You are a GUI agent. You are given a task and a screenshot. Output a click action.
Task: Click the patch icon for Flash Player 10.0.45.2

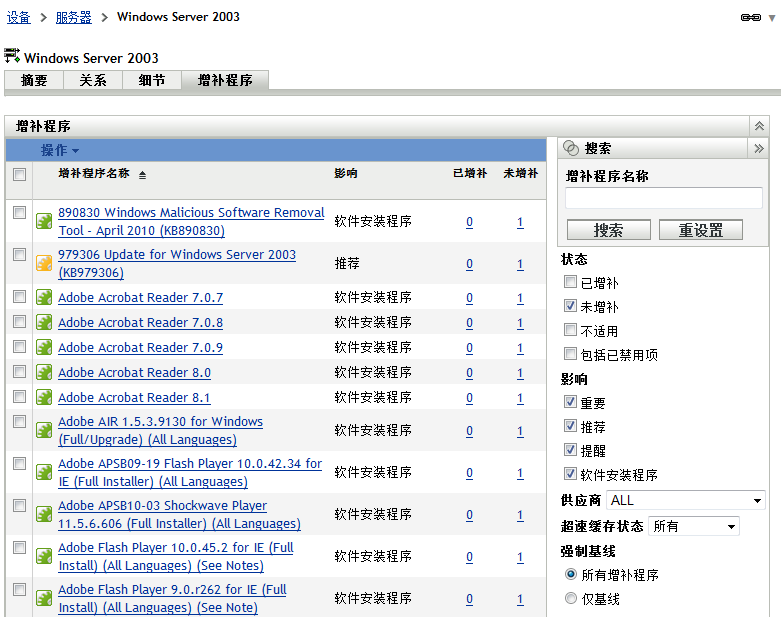[x=44, y=556]
